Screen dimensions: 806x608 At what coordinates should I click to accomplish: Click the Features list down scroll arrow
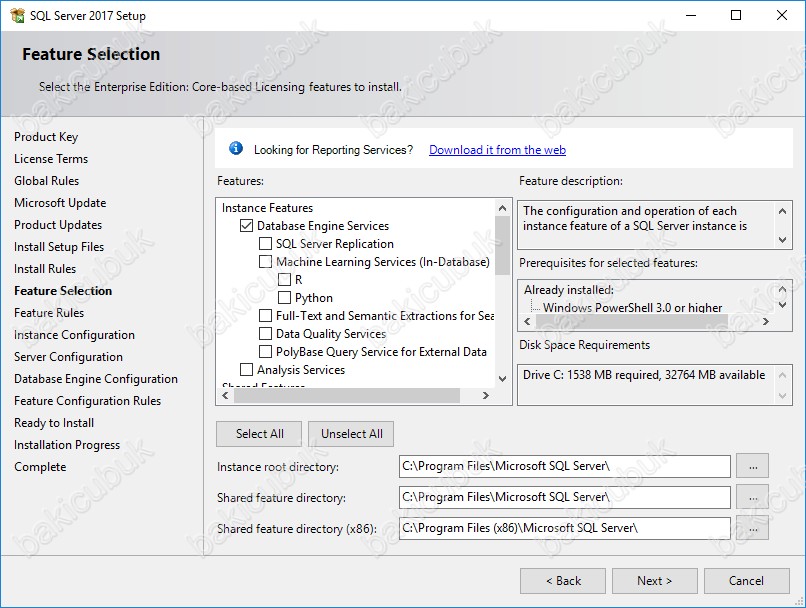click(x=502, y=379)
